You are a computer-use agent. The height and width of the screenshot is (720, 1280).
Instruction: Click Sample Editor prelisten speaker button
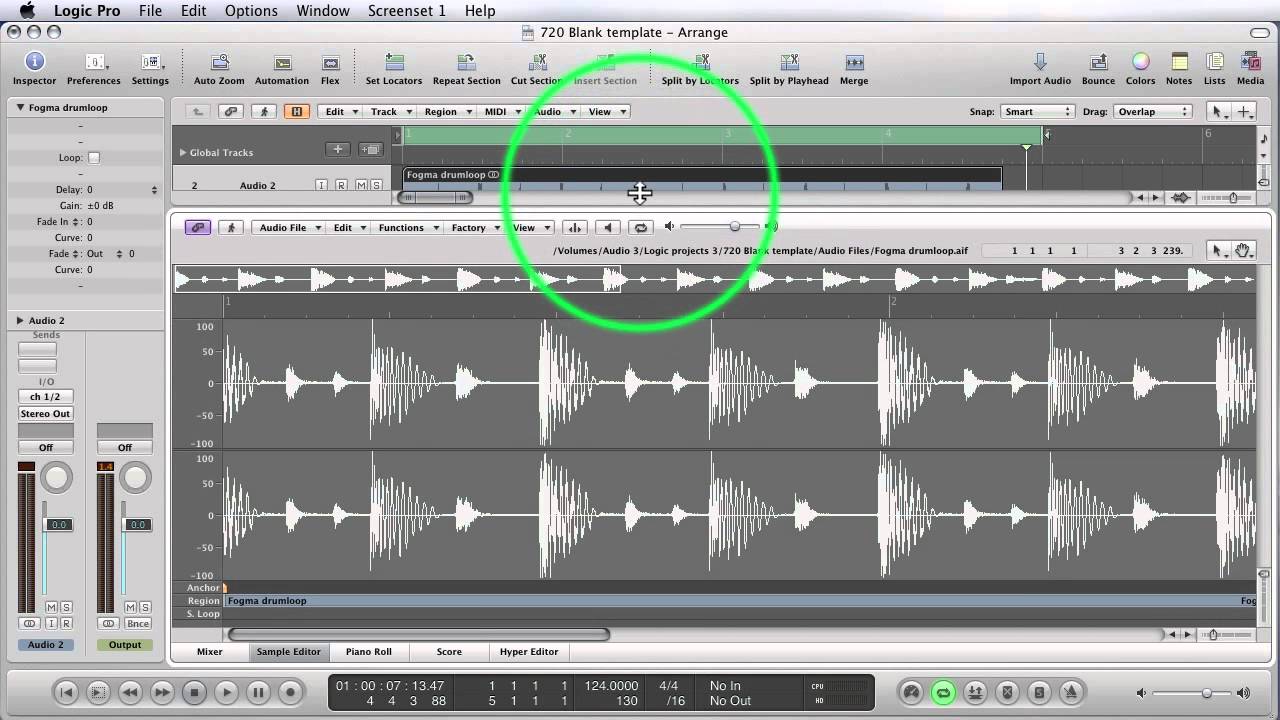point(608,228)
